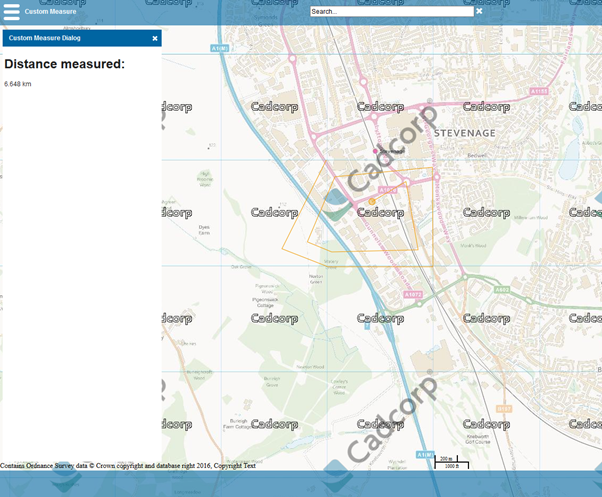
Task: Focus the Search input field
Action: coord(392,12)
